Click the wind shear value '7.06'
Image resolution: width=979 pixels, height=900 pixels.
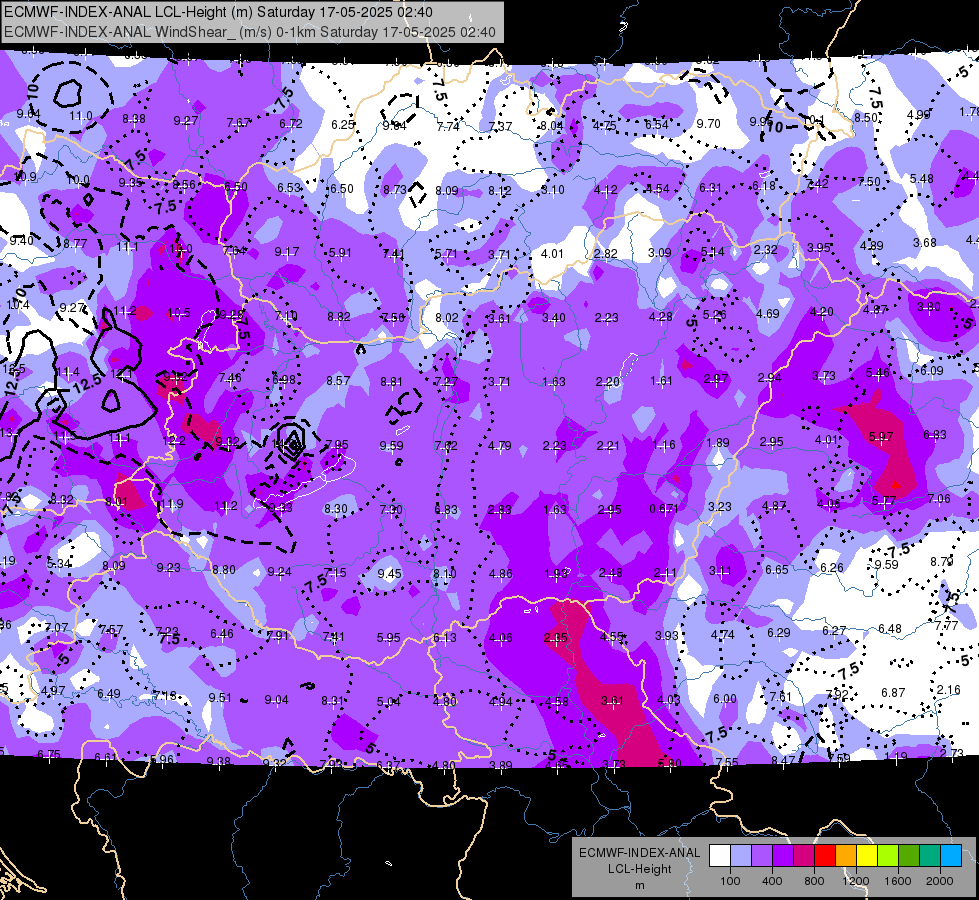click(939, 498)
